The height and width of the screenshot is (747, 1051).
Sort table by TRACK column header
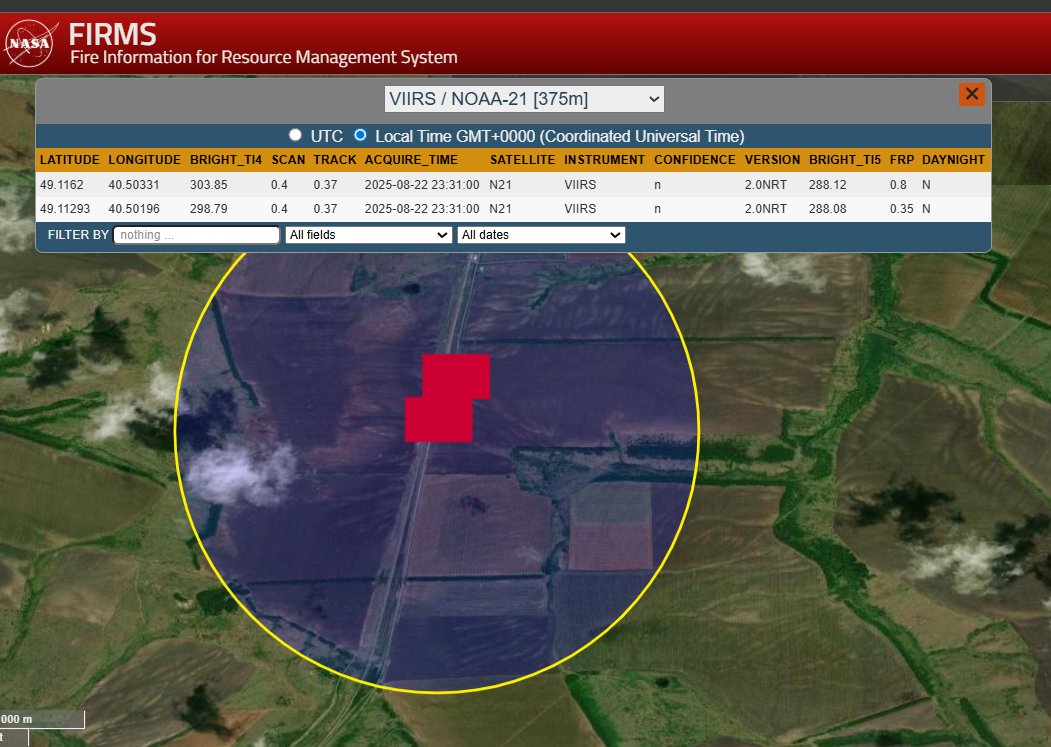coord(334,160)
